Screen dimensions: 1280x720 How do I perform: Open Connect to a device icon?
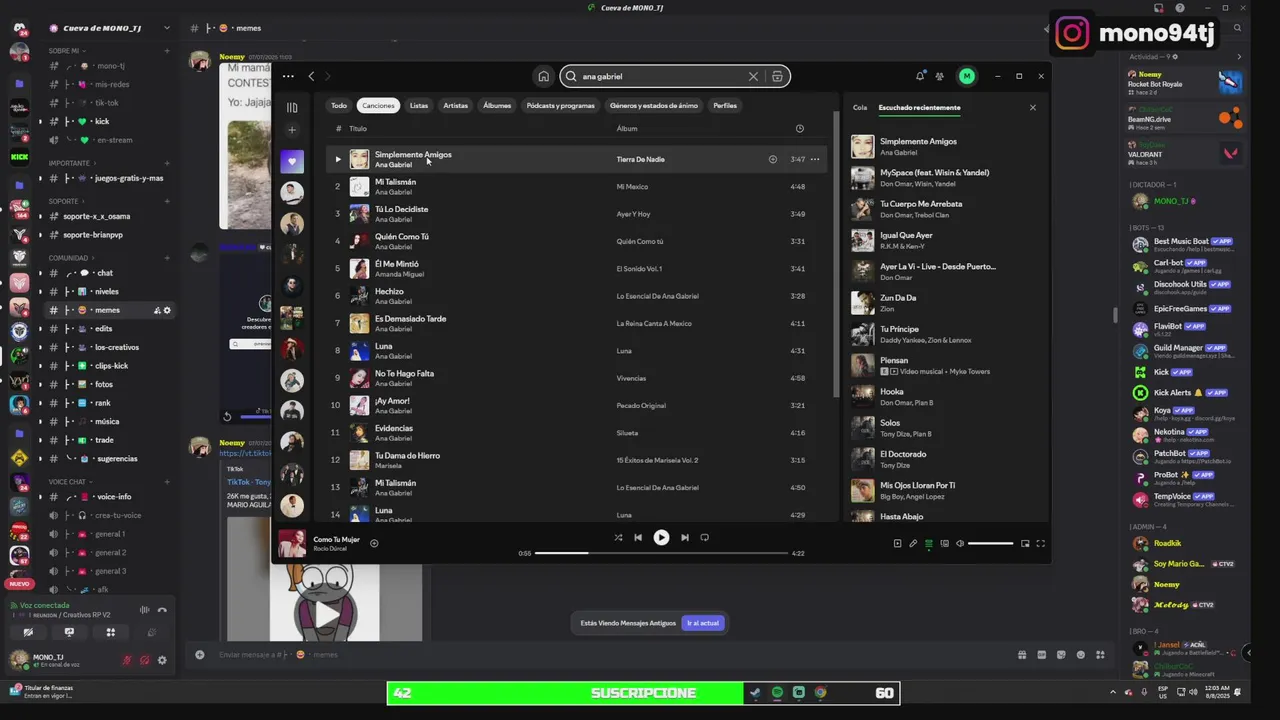(944, 543)
